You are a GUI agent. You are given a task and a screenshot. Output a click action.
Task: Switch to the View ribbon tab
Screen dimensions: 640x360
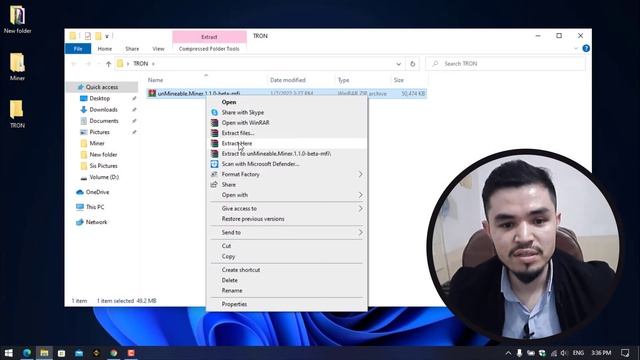[x=158, y=49]
